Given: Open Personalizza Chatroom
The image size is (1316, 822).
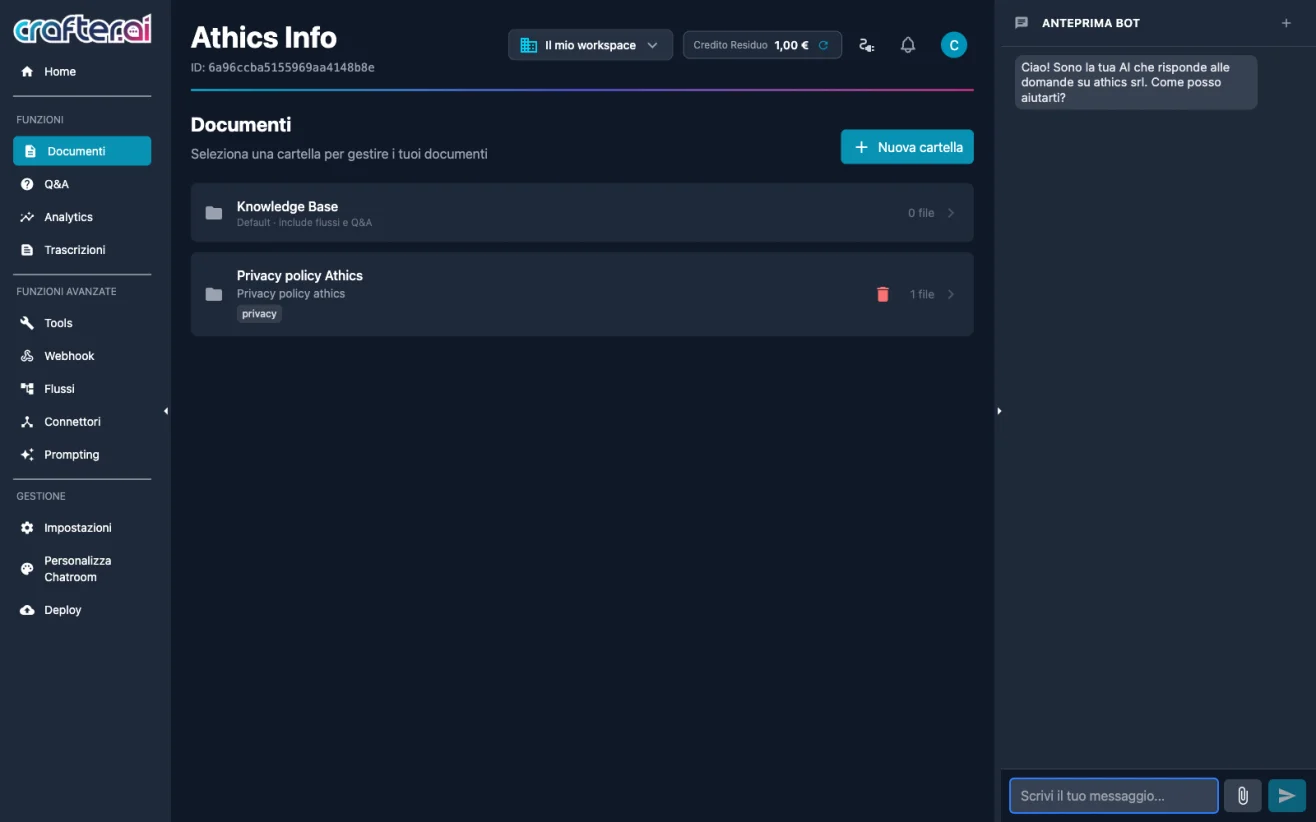Looking at the screenshot, I should [82, 569].
